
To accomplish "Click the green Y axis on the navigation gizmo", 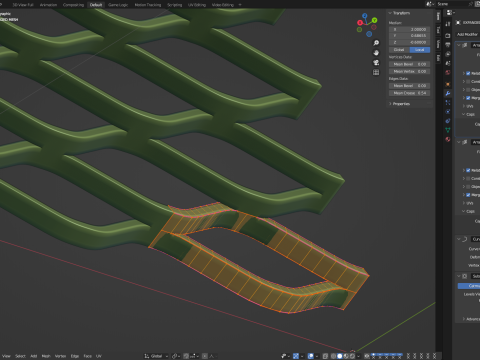I will (x=374, y=21).
